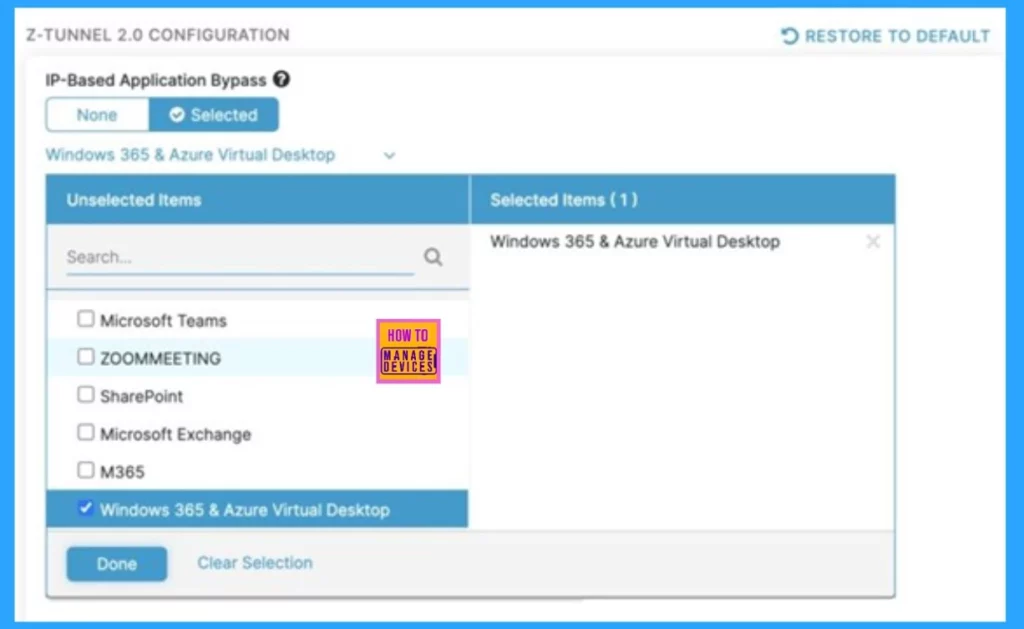This screenshot has width=1024, height=629.
Task: Check the SharePoint checkbox
Action: pyautogui.click(x=86, y=395)
